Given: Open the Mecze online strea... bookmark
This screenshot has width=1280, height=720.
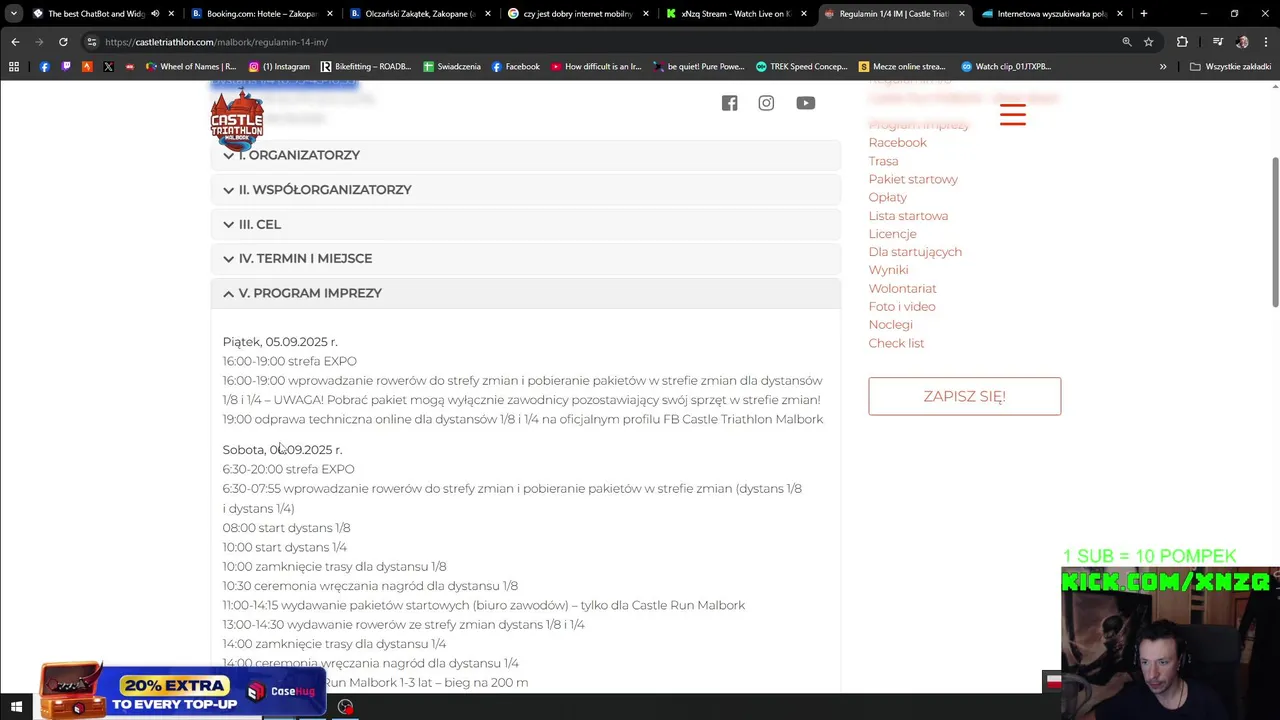Looking at the screenshot, I should (x=903, y=66).
